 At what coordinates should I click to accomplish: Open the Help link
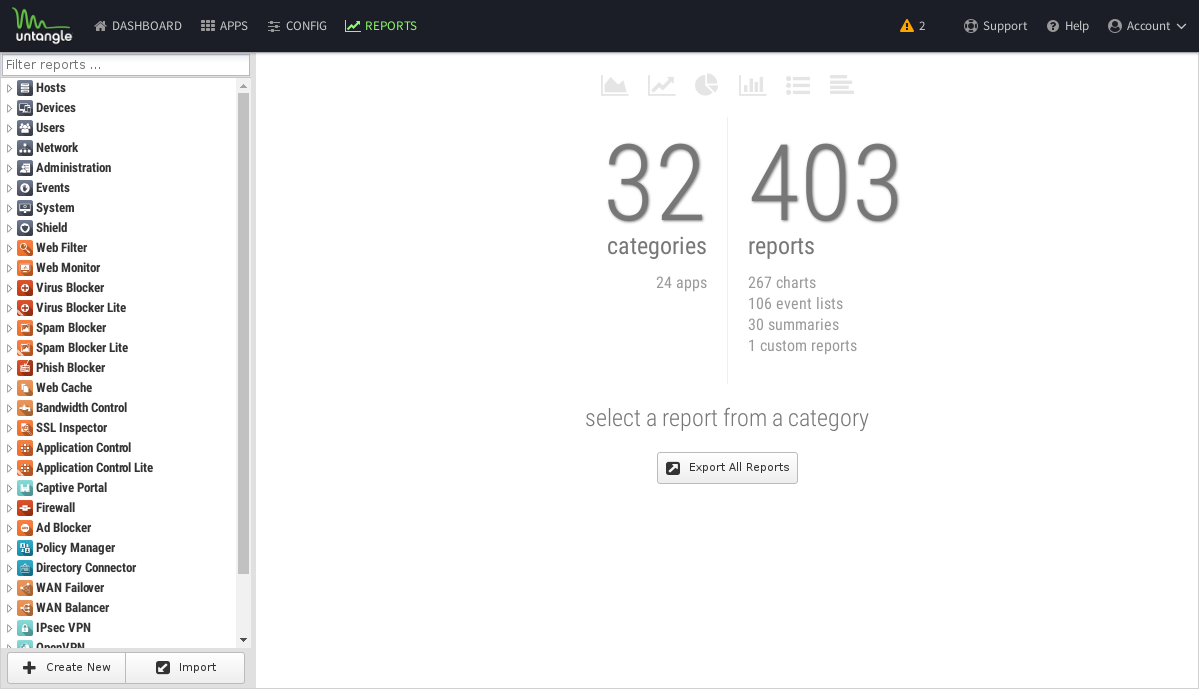1067,26
